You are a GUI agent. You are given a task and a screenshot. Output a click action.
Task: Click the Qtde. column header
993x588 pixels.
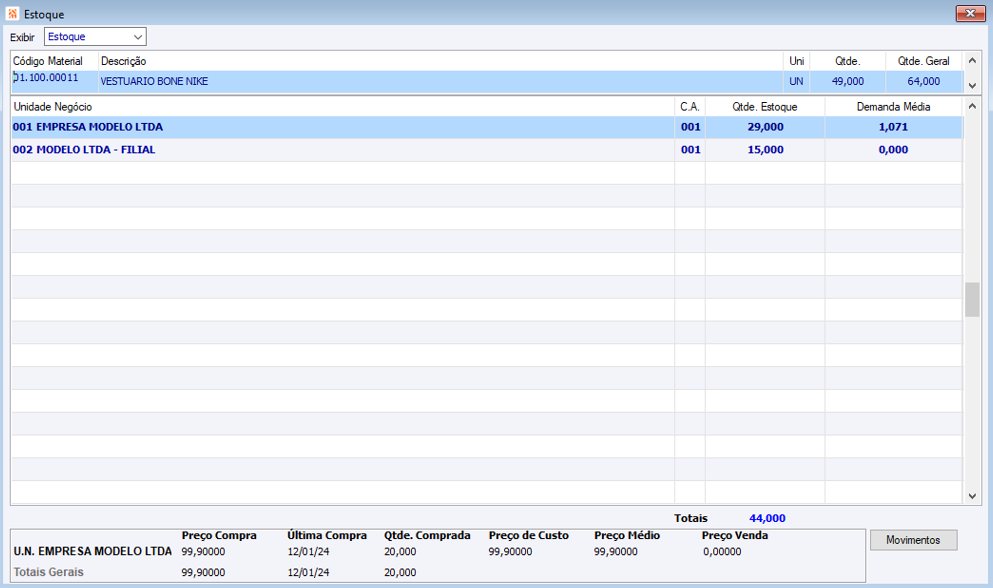[x=847, y=61]
